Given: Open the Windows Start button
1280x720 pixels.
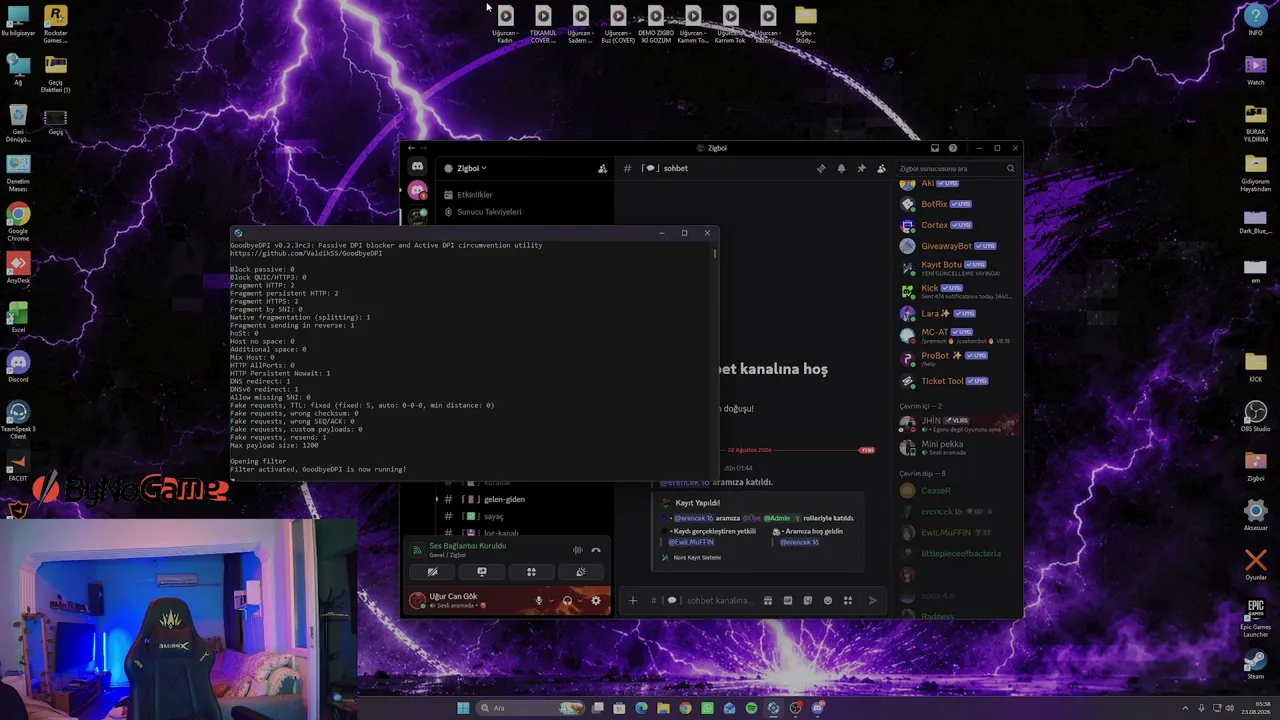Looking at the screenshot, I should point(463,708).
